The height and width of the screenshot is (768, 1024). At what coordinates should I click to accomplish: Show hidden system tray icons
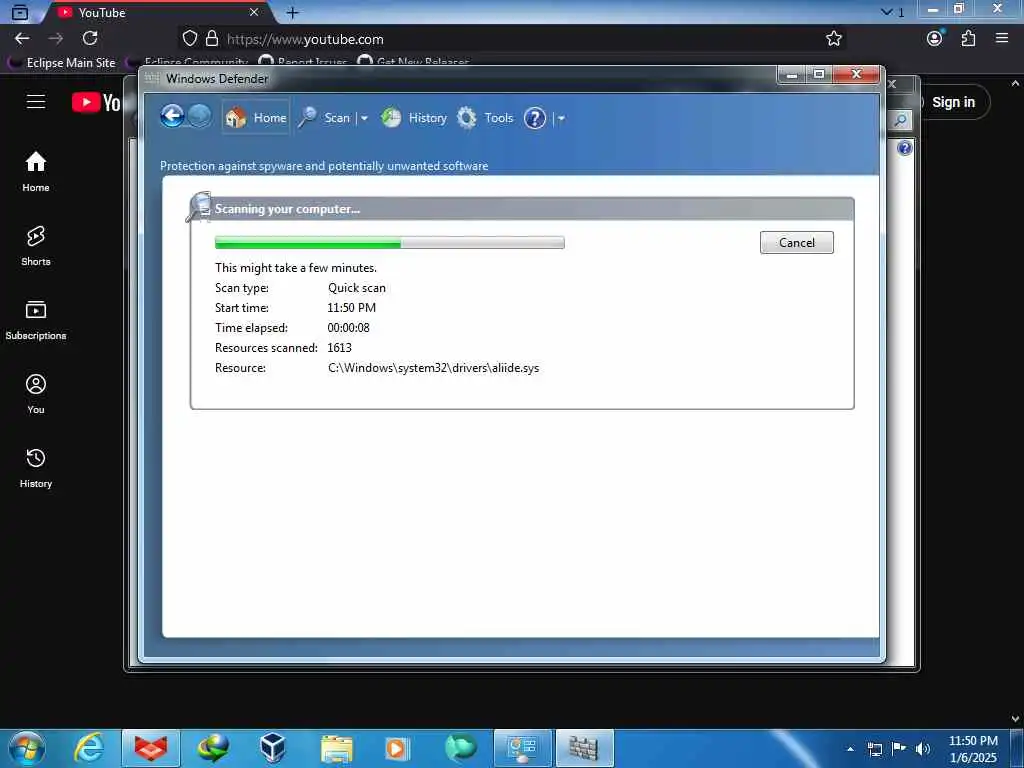[850, 749]
